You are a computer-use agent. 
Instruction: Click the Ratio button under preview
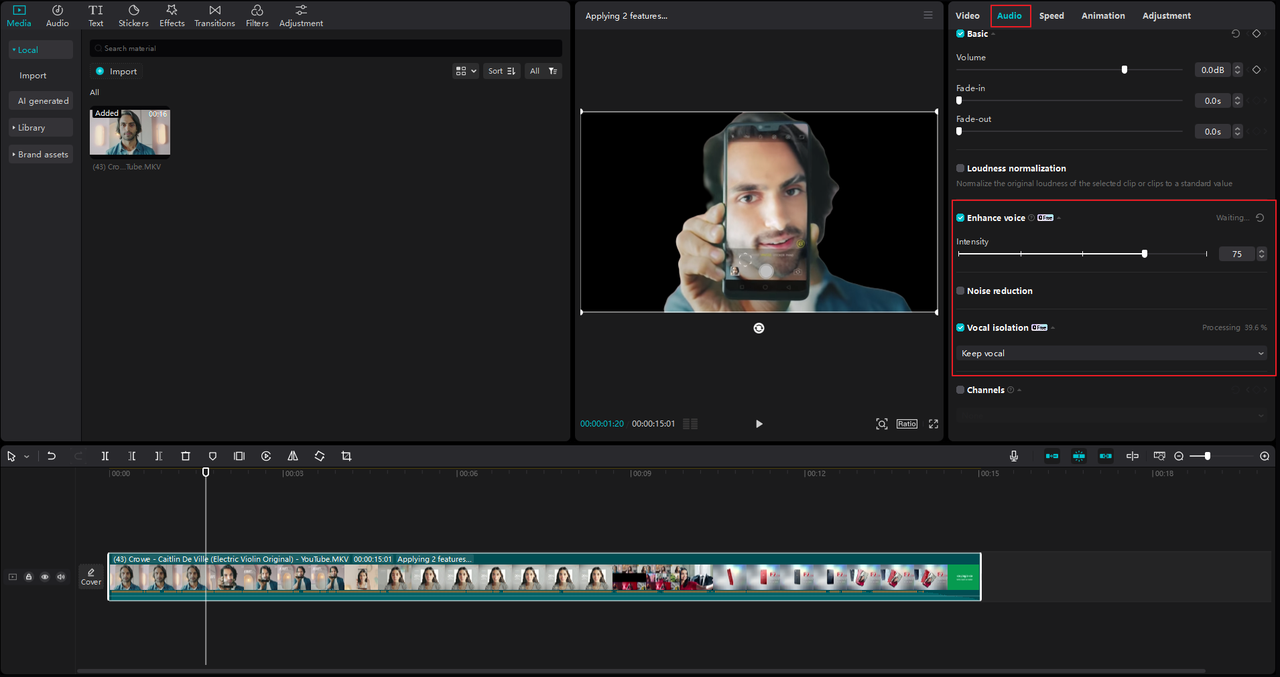(906, 424)
